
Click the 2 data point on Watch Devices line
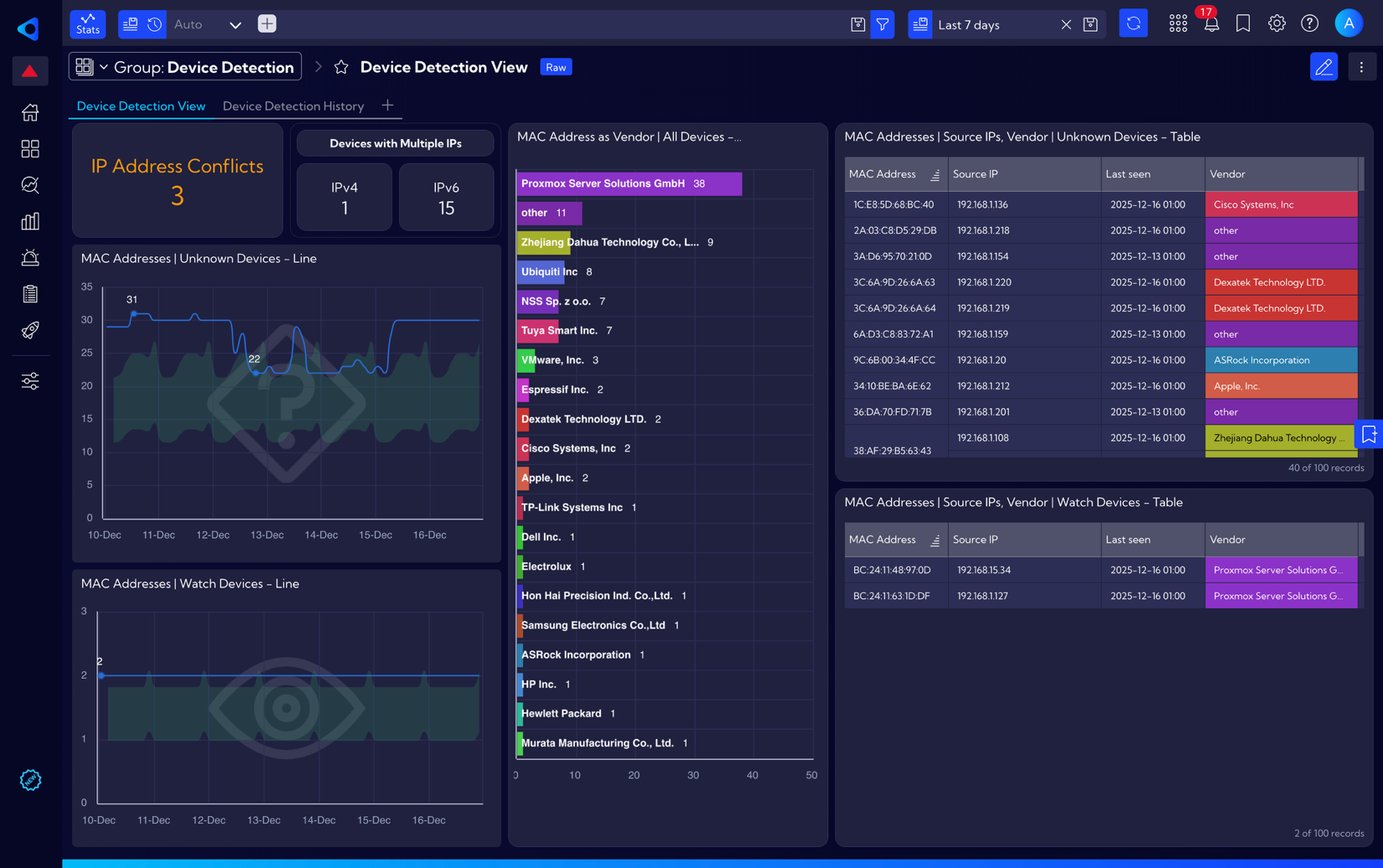pos(101,675)
